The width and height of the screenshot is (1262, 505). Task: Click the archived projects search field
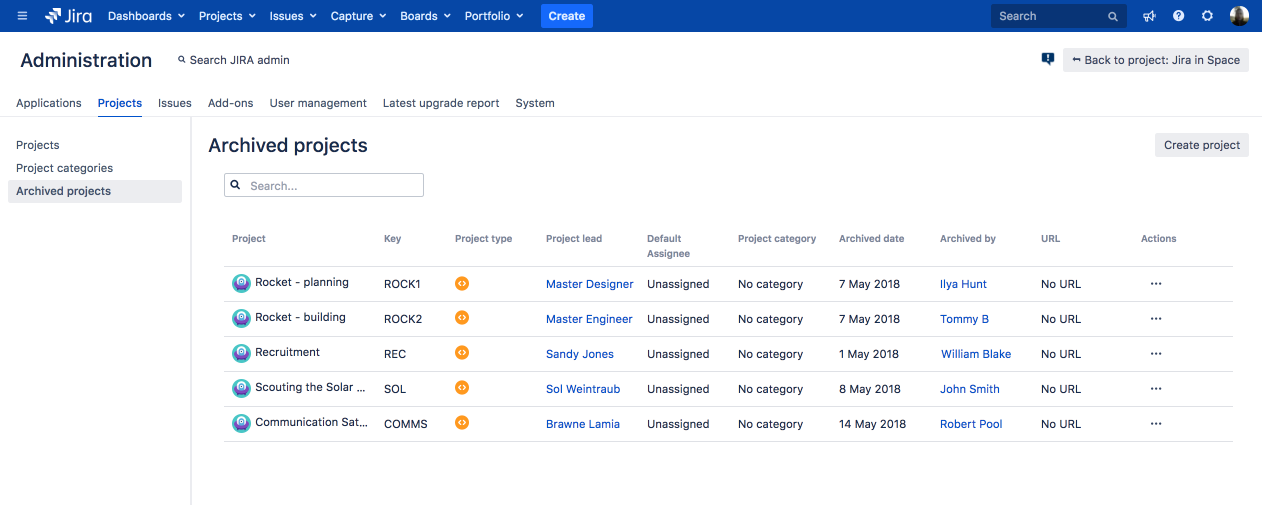click(x=330, y=186)
